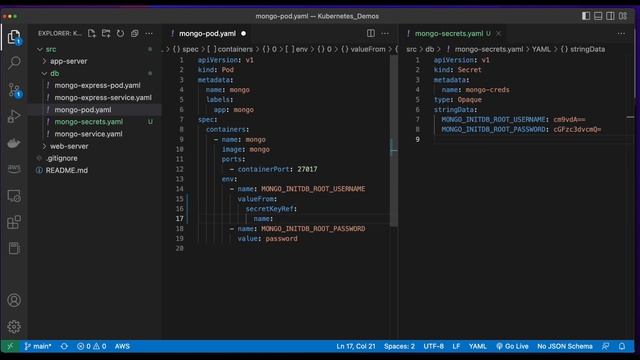The image size is (640, 360).
Task: Open more actions for left editor group
Action: coord(385,33)
